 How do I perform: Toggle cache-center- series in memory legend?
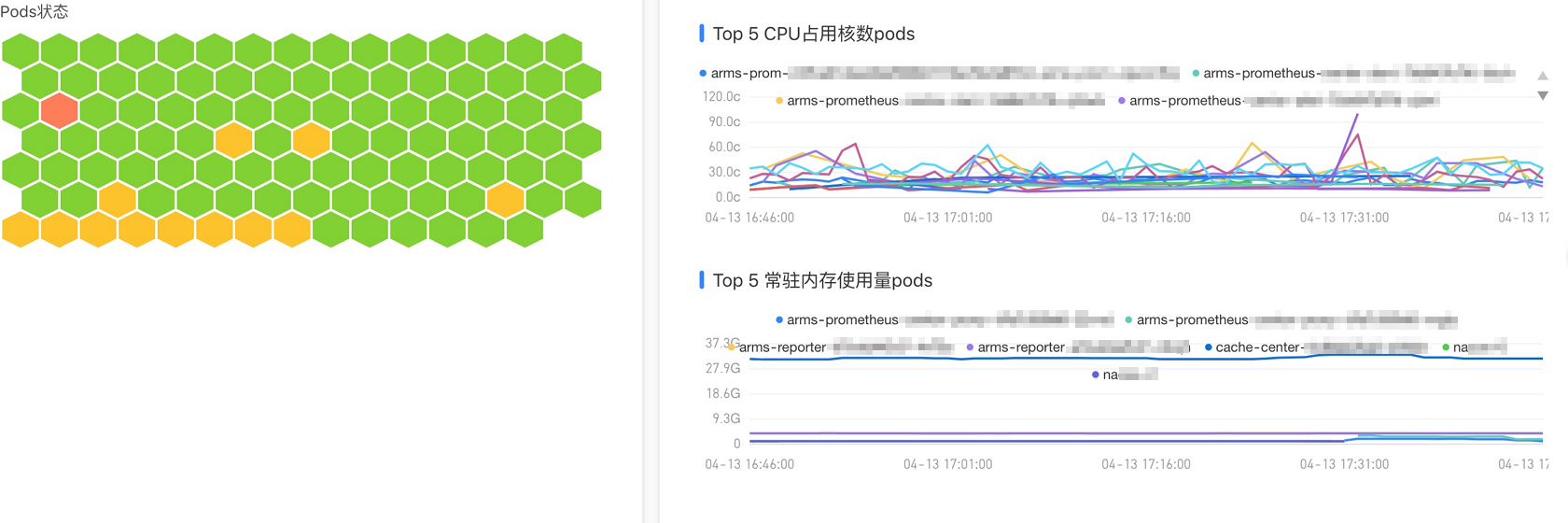point(1317,346)
